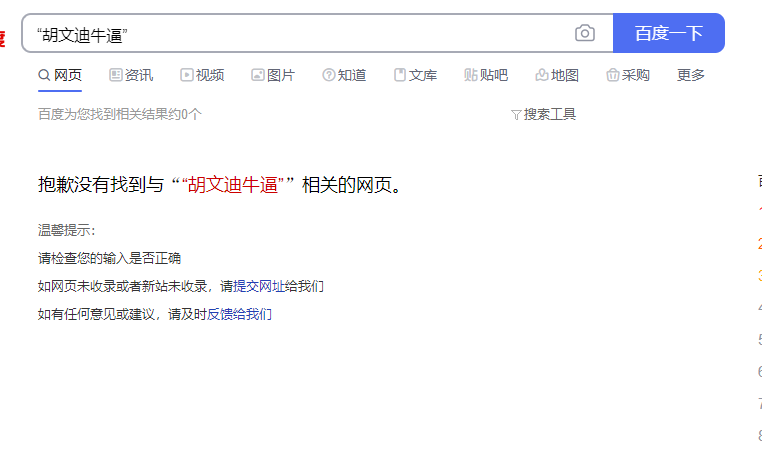Click the 资讯 news icon
Screen dimensions: 762x450
(116, 75)
